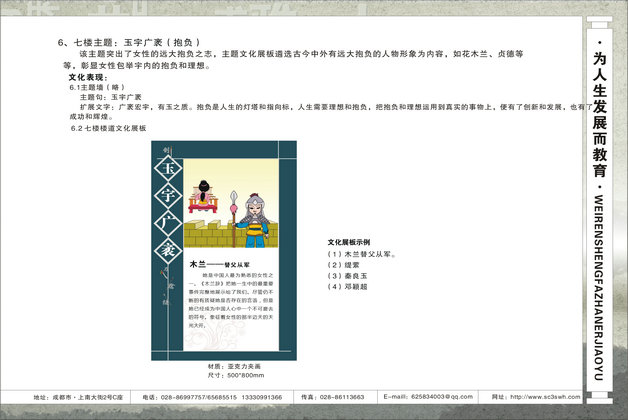Click the diamond with character "宇" on the poster

point(168,196)
